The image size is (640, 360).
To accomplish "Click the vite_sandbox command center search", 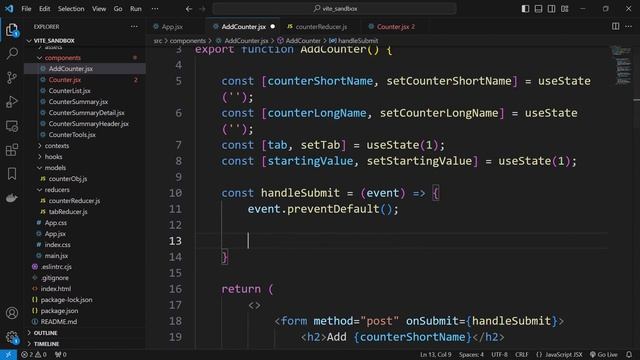I will 334,9.
